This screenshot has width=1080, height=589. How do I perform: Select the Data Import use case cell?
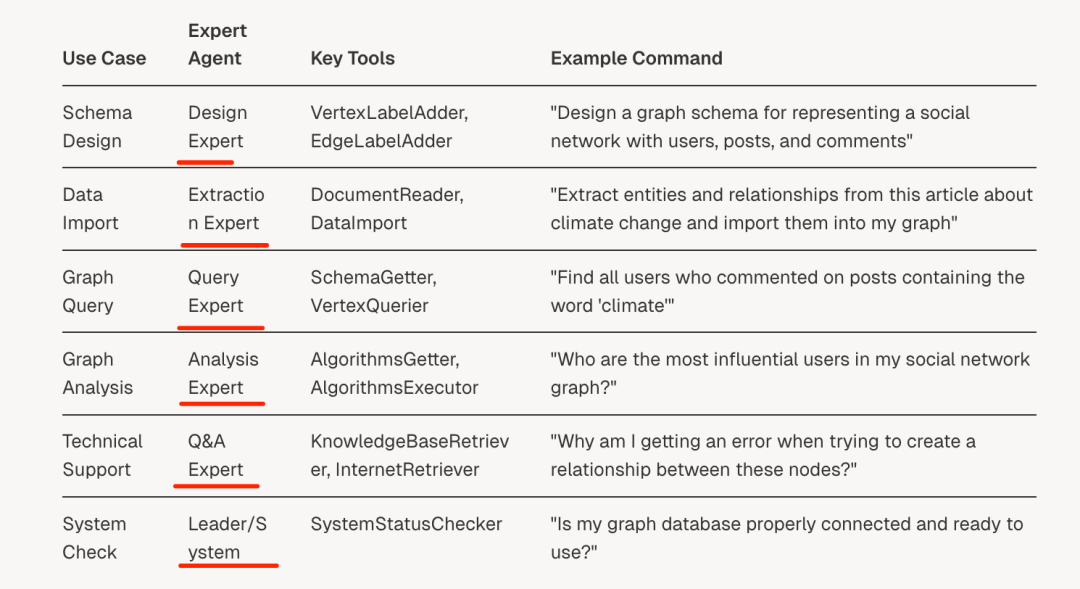point(90,209)
